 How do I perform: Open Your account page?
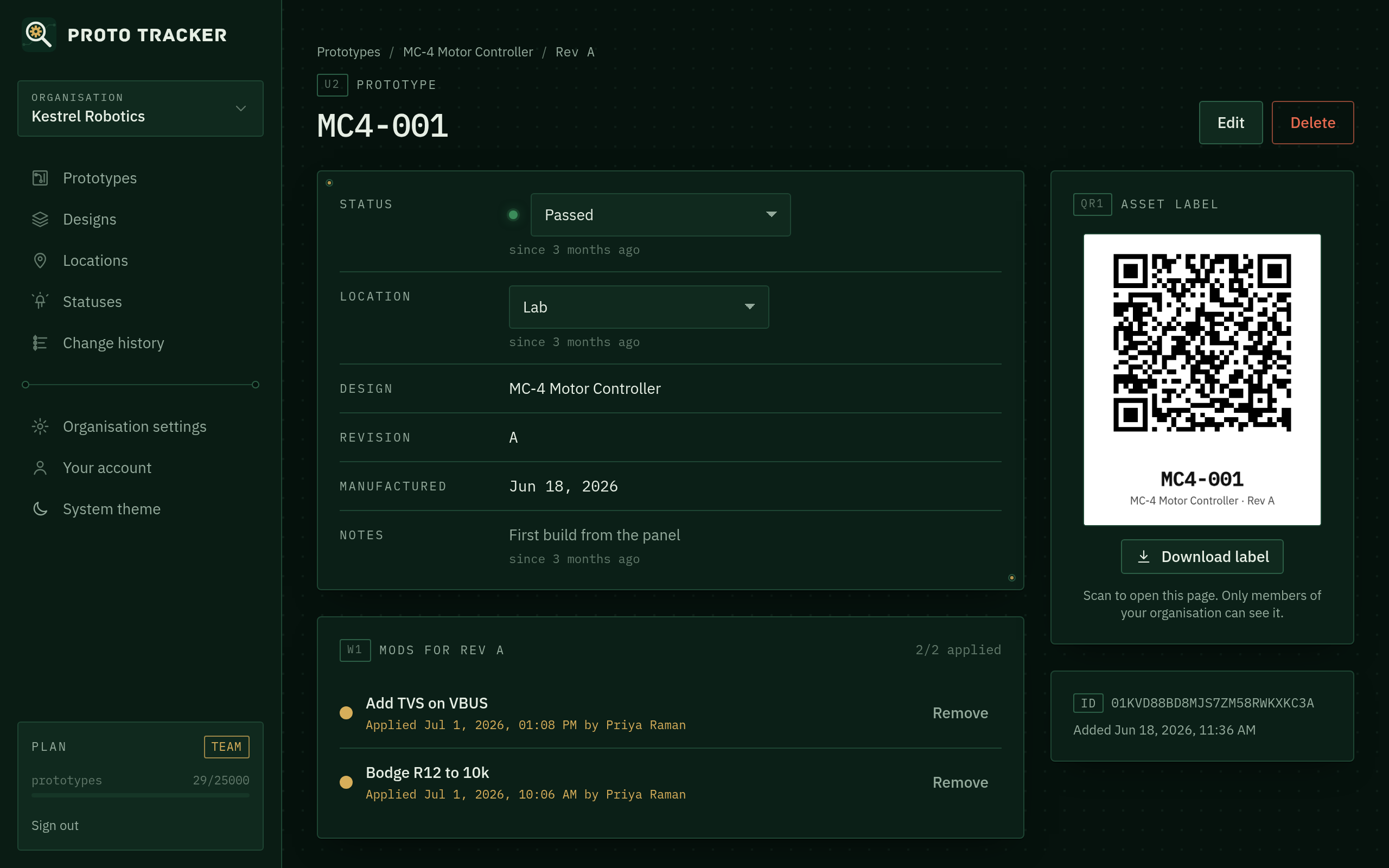point(141,468)
